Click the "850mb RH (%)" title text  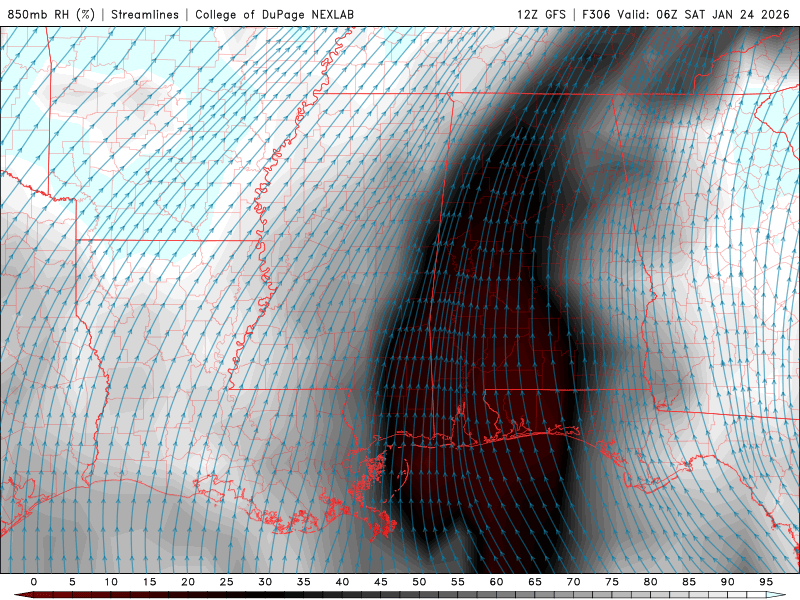[51, 14]
